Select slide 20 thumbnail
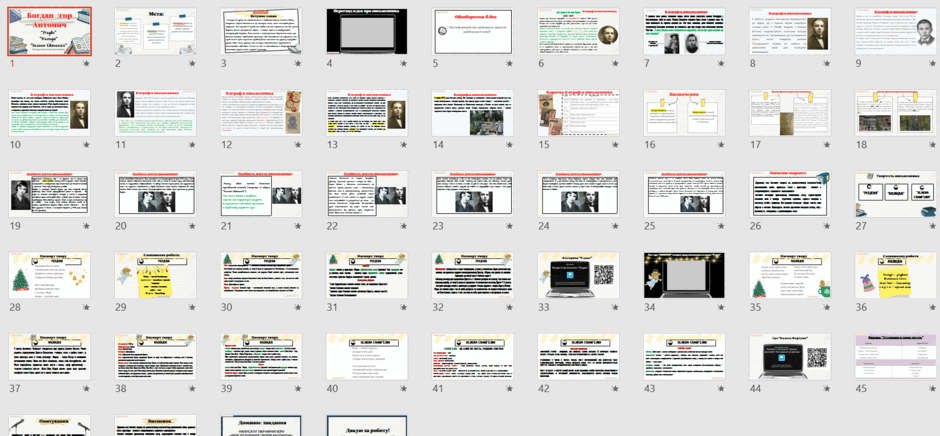This screenshot has height=436, width=940. (x=156, y=194)
